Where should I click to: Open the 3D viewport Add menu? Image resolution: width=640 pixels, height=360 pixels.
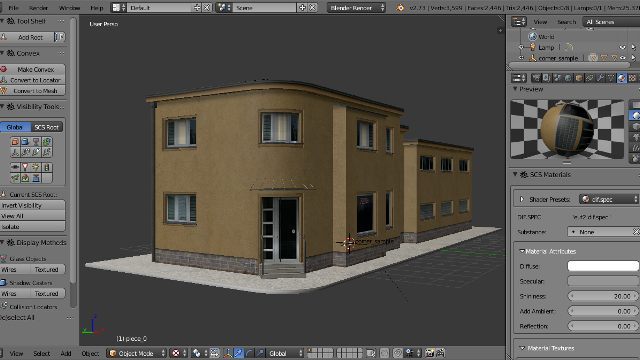66,353
